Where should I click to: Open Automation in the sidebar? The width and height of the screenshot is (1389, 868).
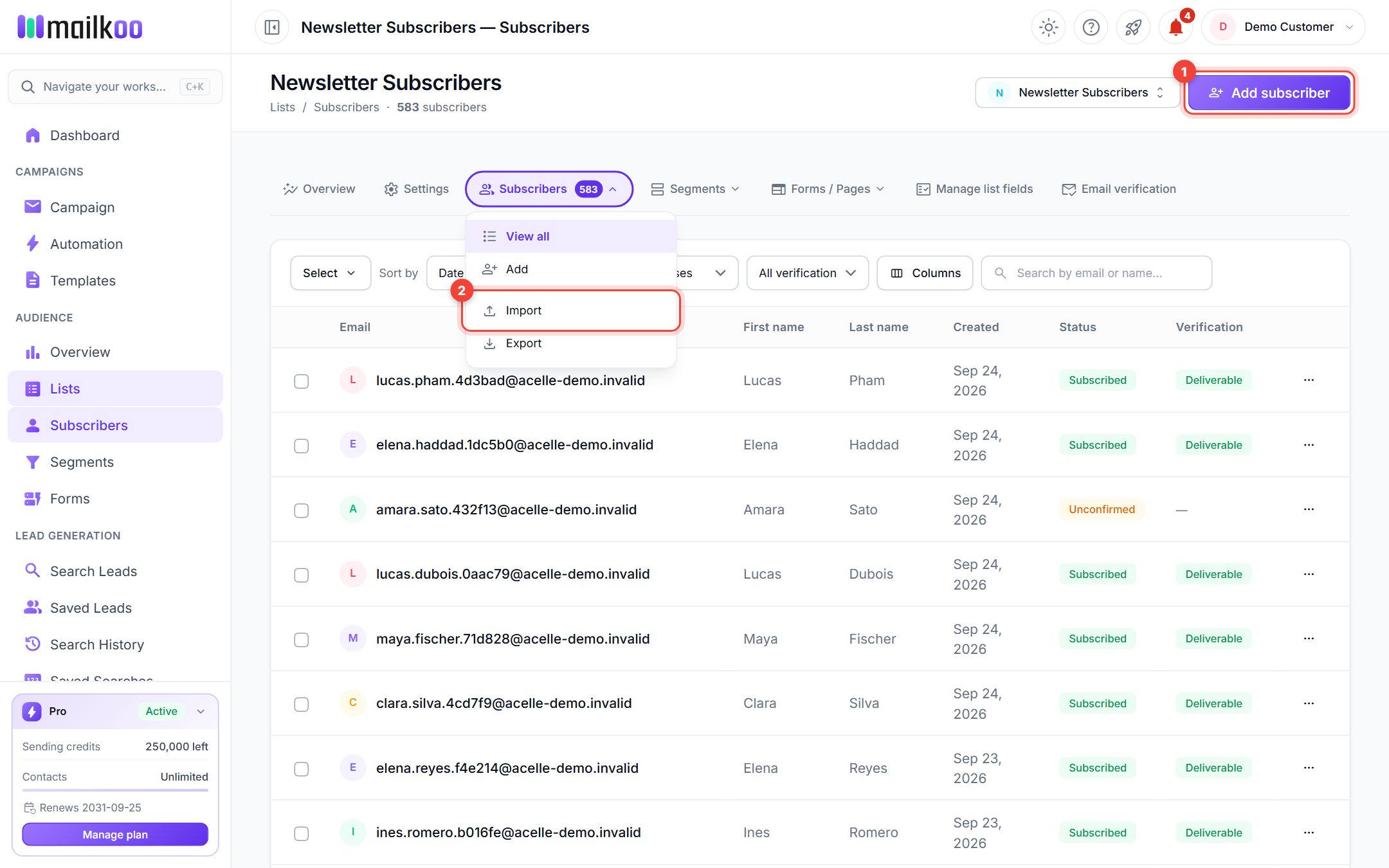[115, 244]
